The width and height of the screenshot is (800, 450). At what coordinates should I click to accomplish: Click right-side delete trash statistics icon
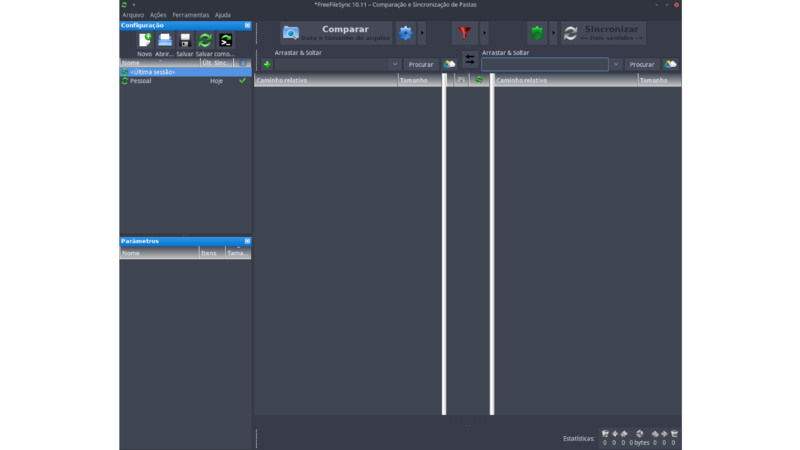tap(674, 434)
